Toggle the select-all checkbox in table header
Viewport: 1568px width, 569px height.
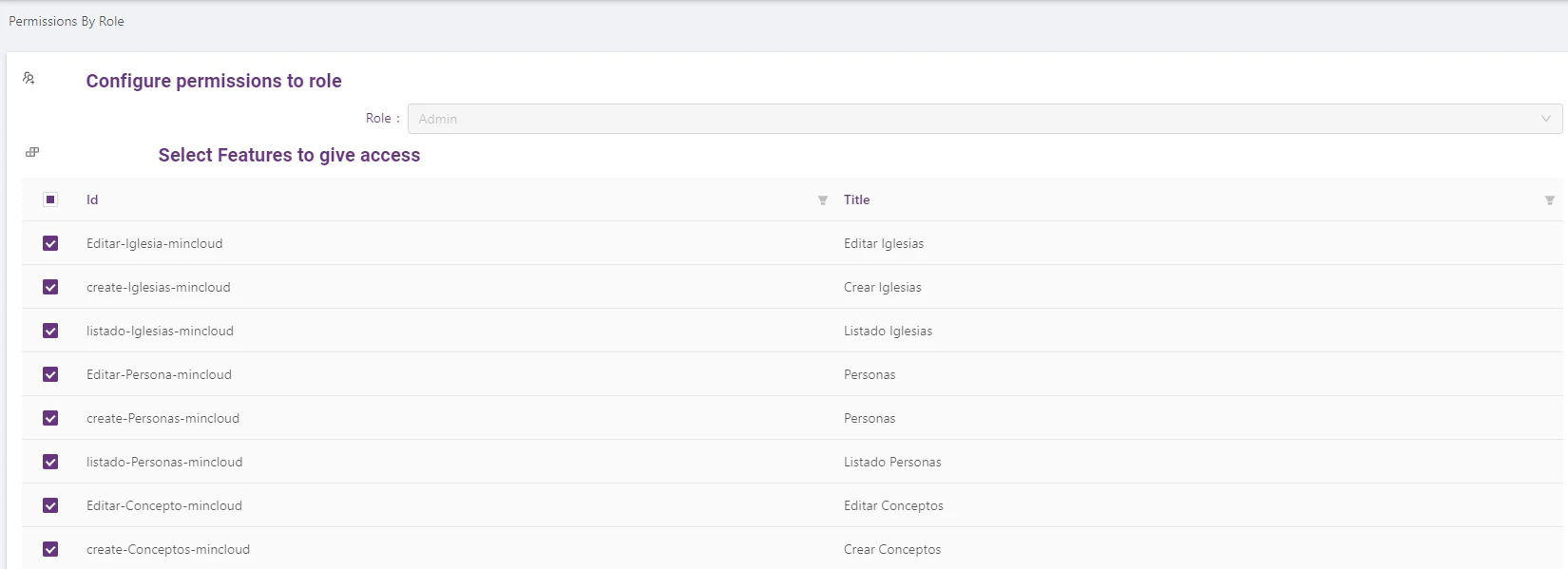coord(50,199)
